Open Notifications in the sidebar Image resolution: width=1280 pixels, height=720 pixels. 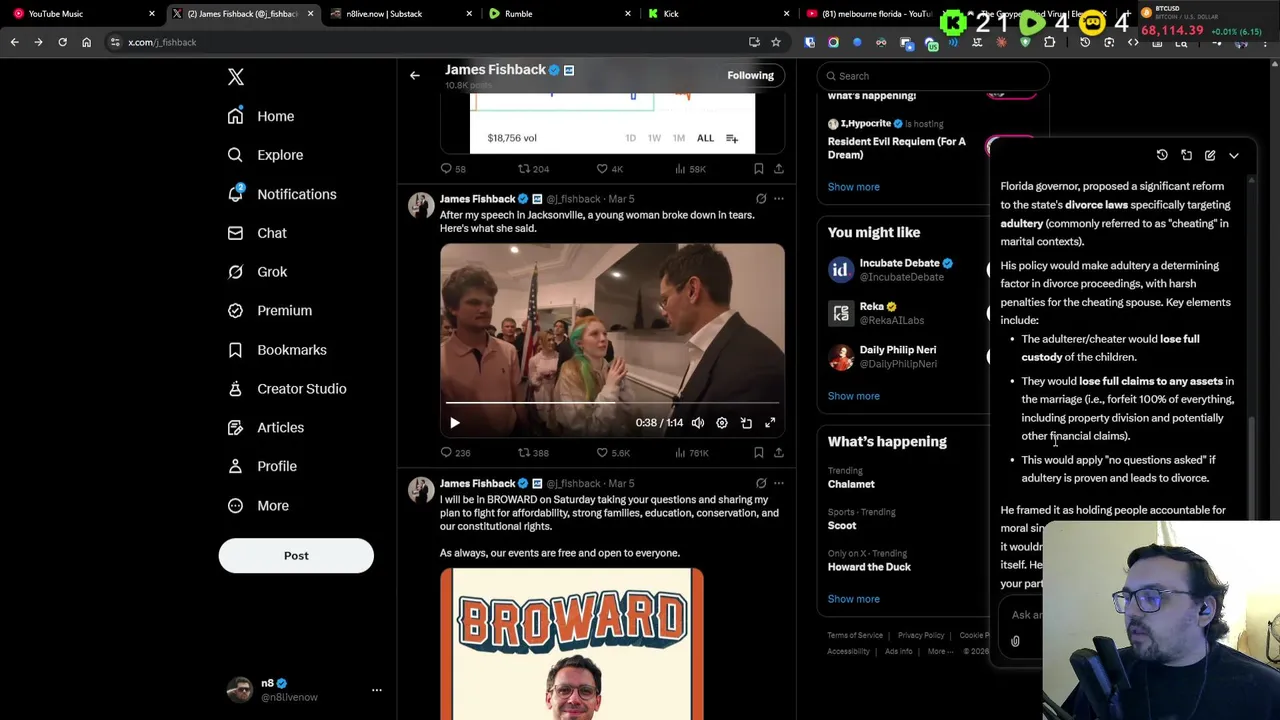click(282, 194)
